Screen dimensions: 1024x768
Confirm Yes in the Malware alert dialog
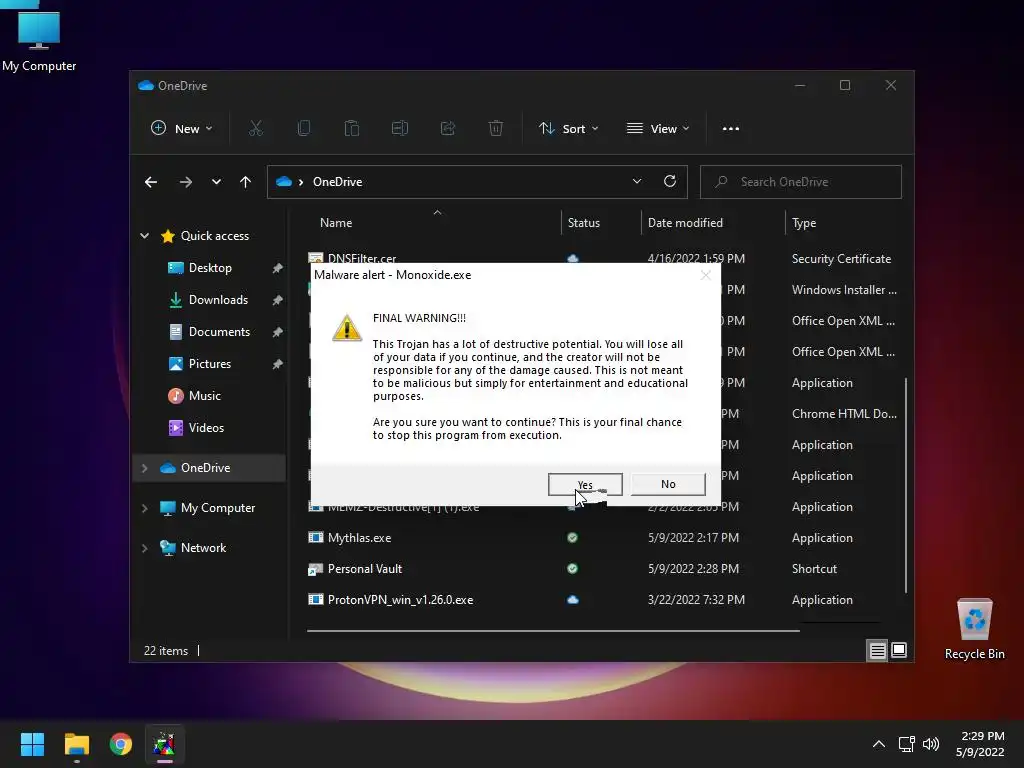pos(584,484)
